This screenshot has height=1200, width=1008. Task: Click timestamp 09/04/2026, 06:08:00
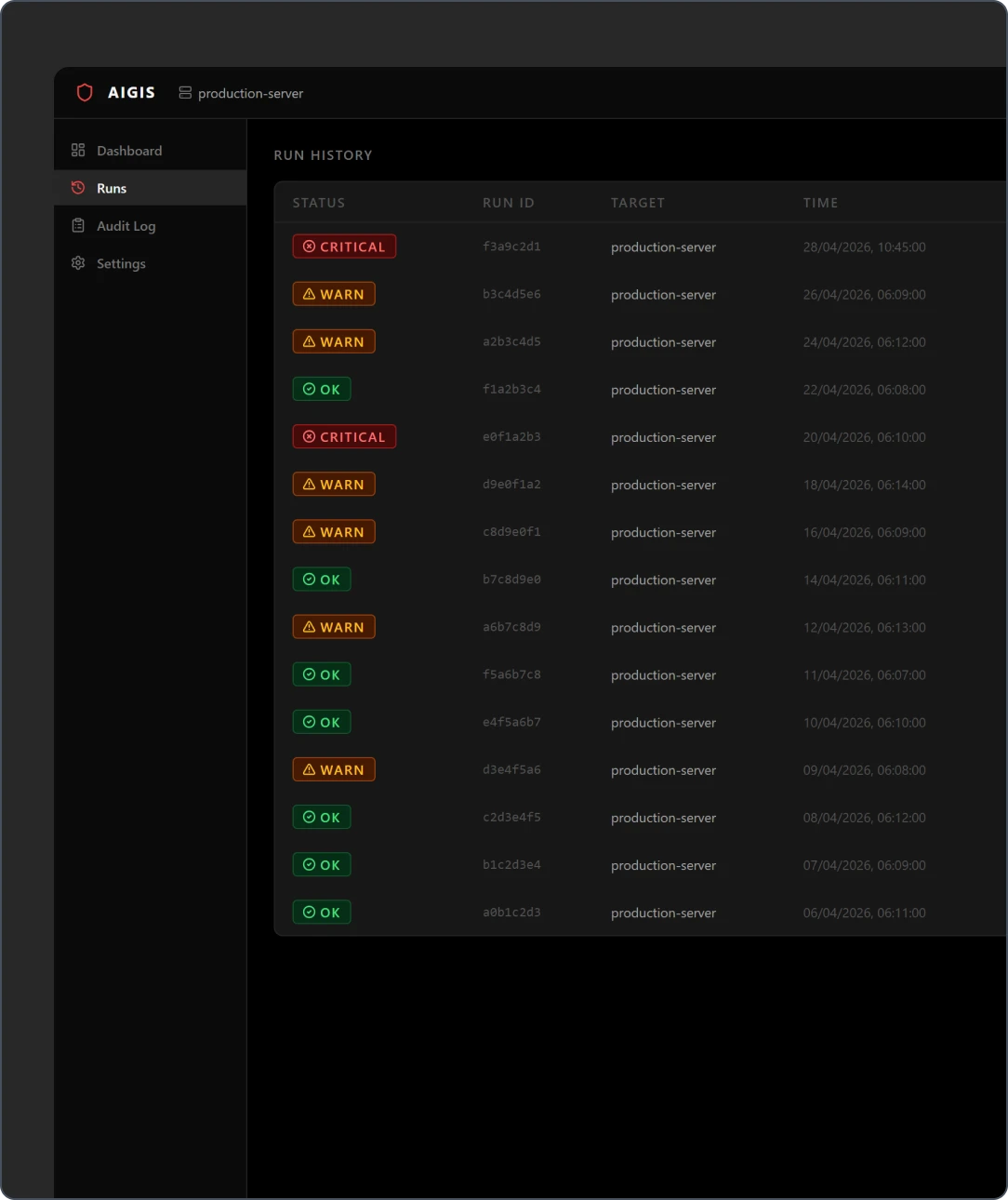[x=865, y=769]
